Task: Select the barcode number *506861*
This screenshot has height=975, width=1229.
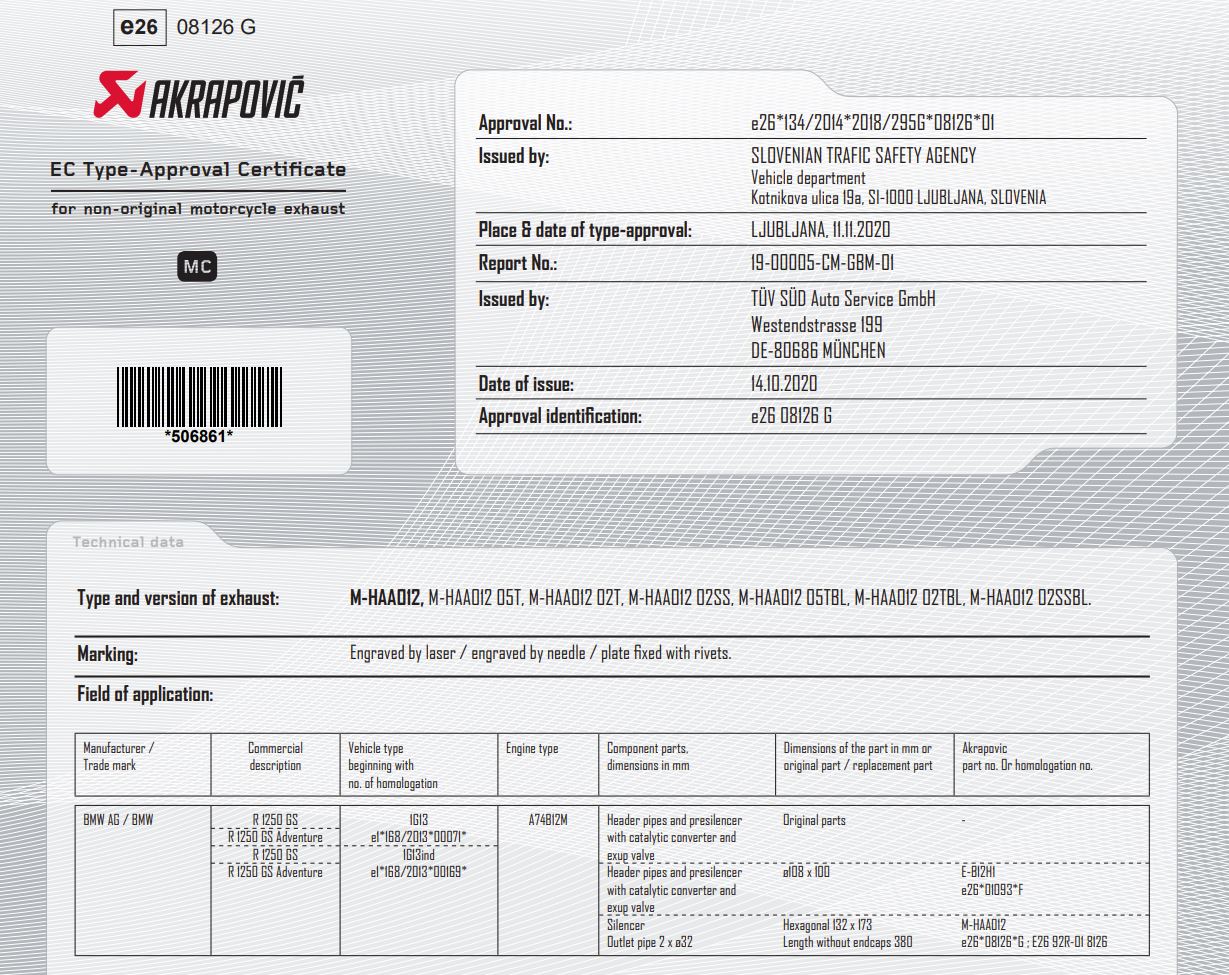Action: click(199, 435)
